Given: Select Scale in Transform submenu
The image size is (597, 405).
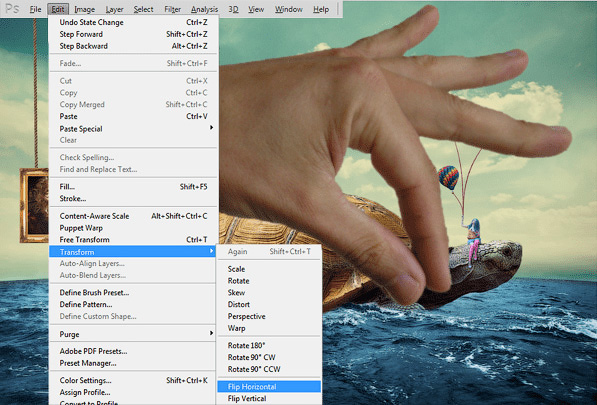Looking at the screenshot, I should tap(269, 269).
